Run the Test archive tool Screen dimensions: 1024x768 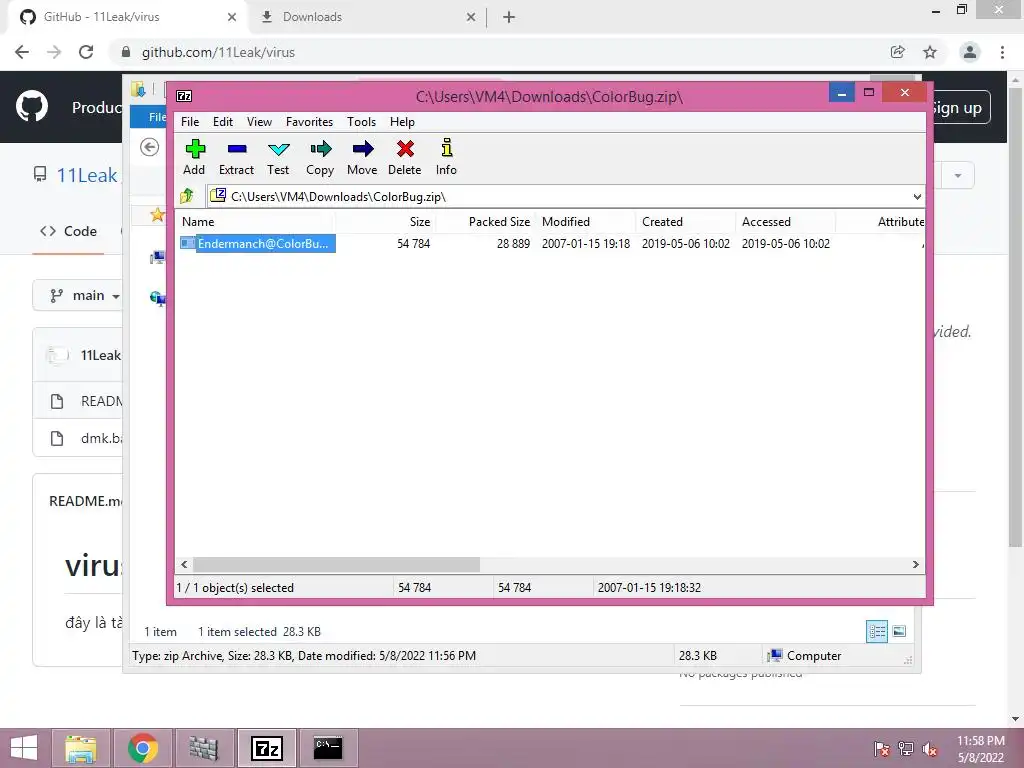278,157
